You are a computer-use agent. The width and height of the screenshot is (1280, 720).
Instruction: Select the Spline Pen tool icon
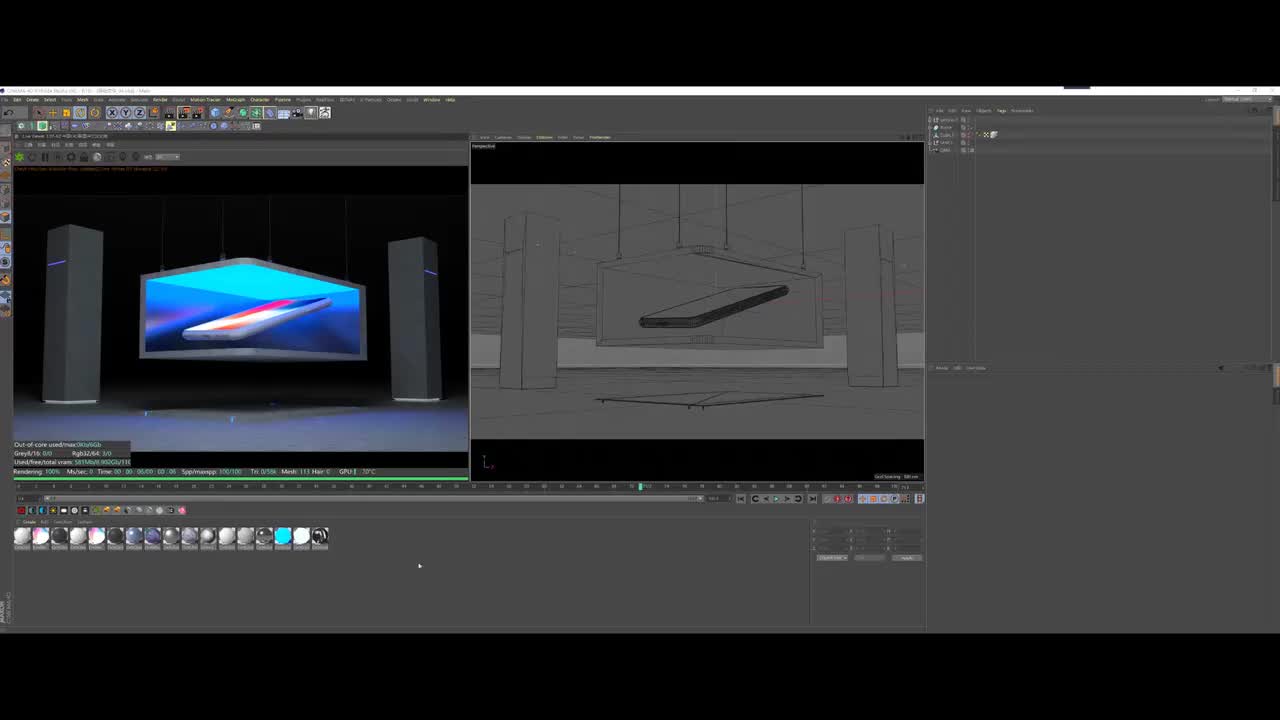tap(229, 113)
